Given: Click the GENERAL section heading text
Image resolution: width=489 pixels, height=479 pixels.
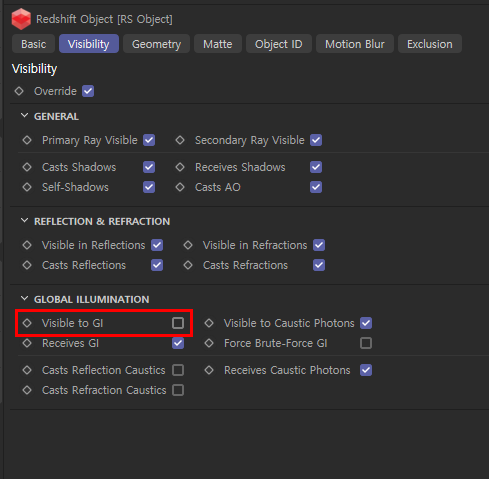Looking at the screenshot, I should (56, 116).
